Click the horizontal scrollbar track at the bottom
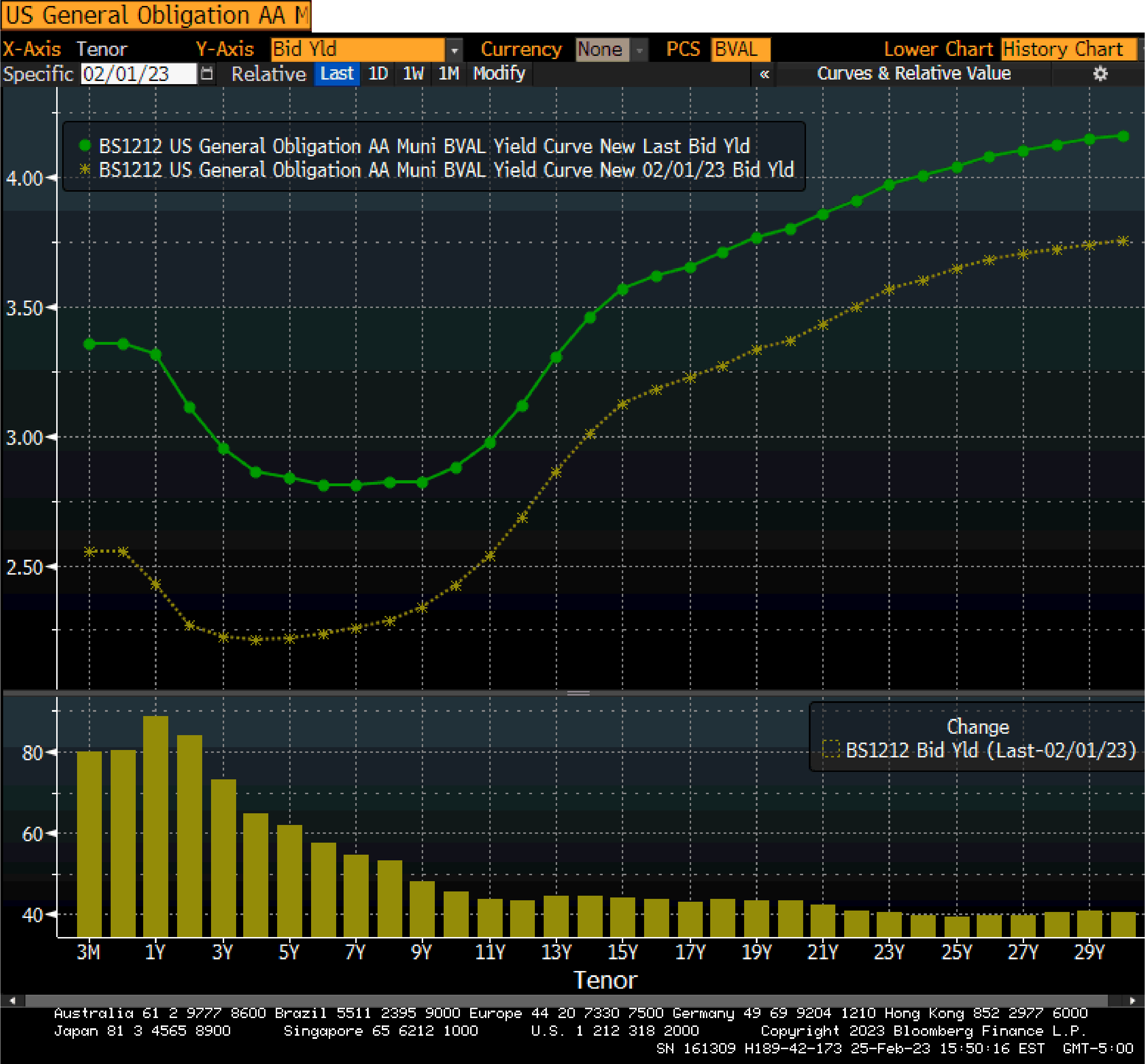 (x=567, y=1001)
